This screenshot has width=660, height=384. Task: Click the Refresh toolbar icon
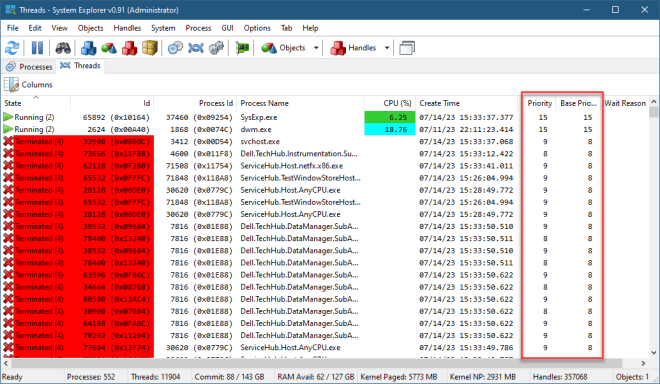pyautogui.click(x=12, y=48)
